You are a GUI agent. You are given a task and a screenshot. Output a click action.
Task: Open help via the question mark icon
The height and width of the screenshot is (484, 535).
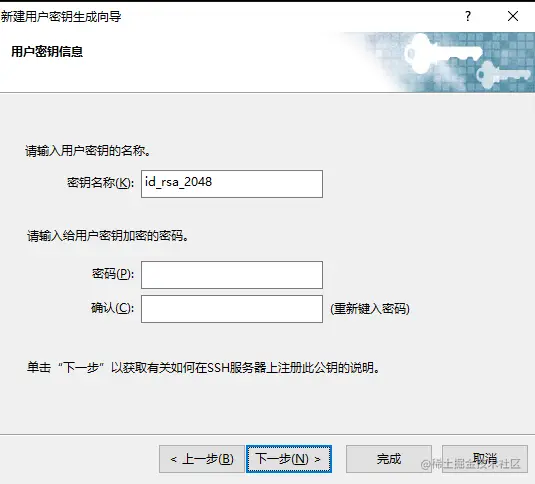[x=468, y=16]
